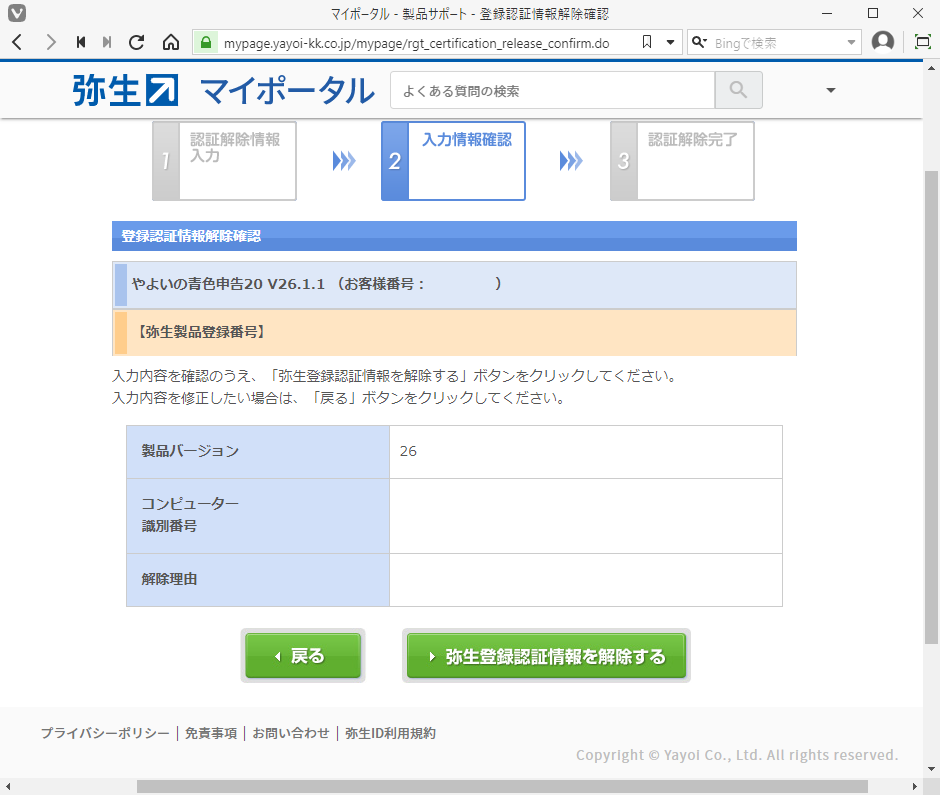Expand Bing search history dropdown

(851, 43)
